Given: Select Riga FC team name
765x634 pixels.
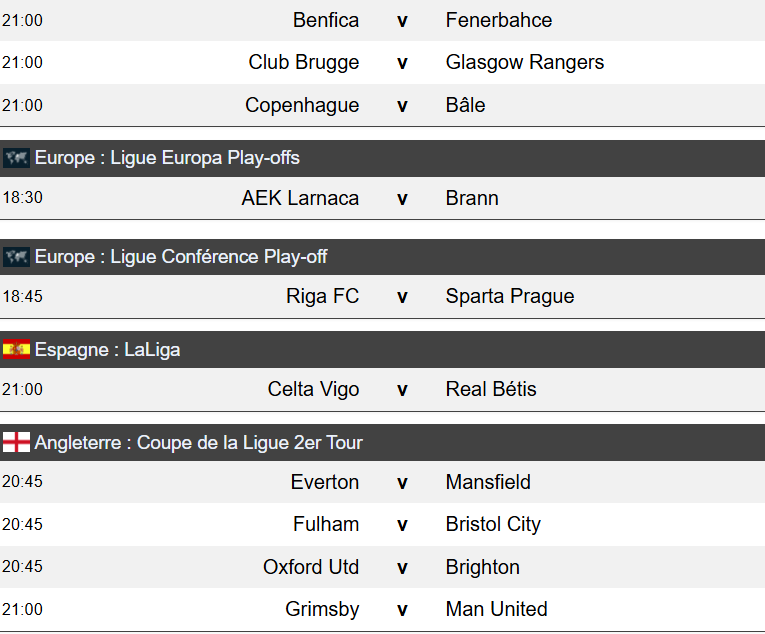Looking at the screenshot, I should (322, 296).
